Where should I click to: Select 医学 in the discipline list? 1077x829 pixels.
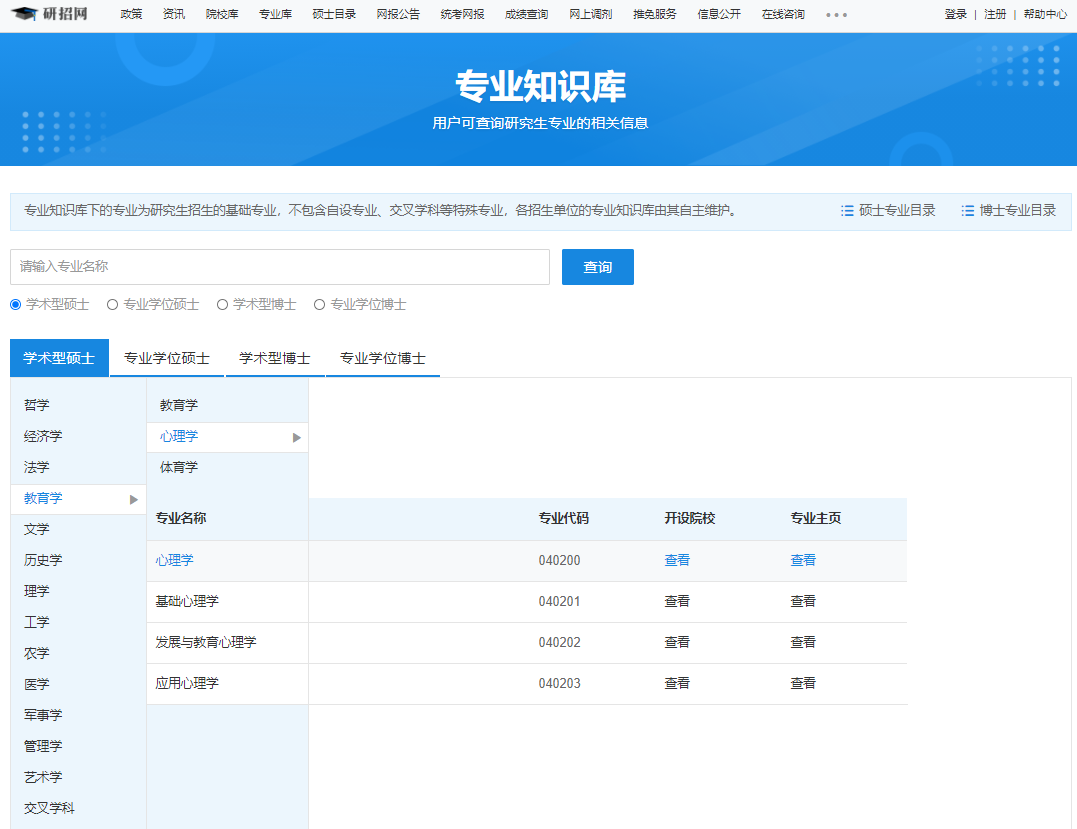pos(36,684)
